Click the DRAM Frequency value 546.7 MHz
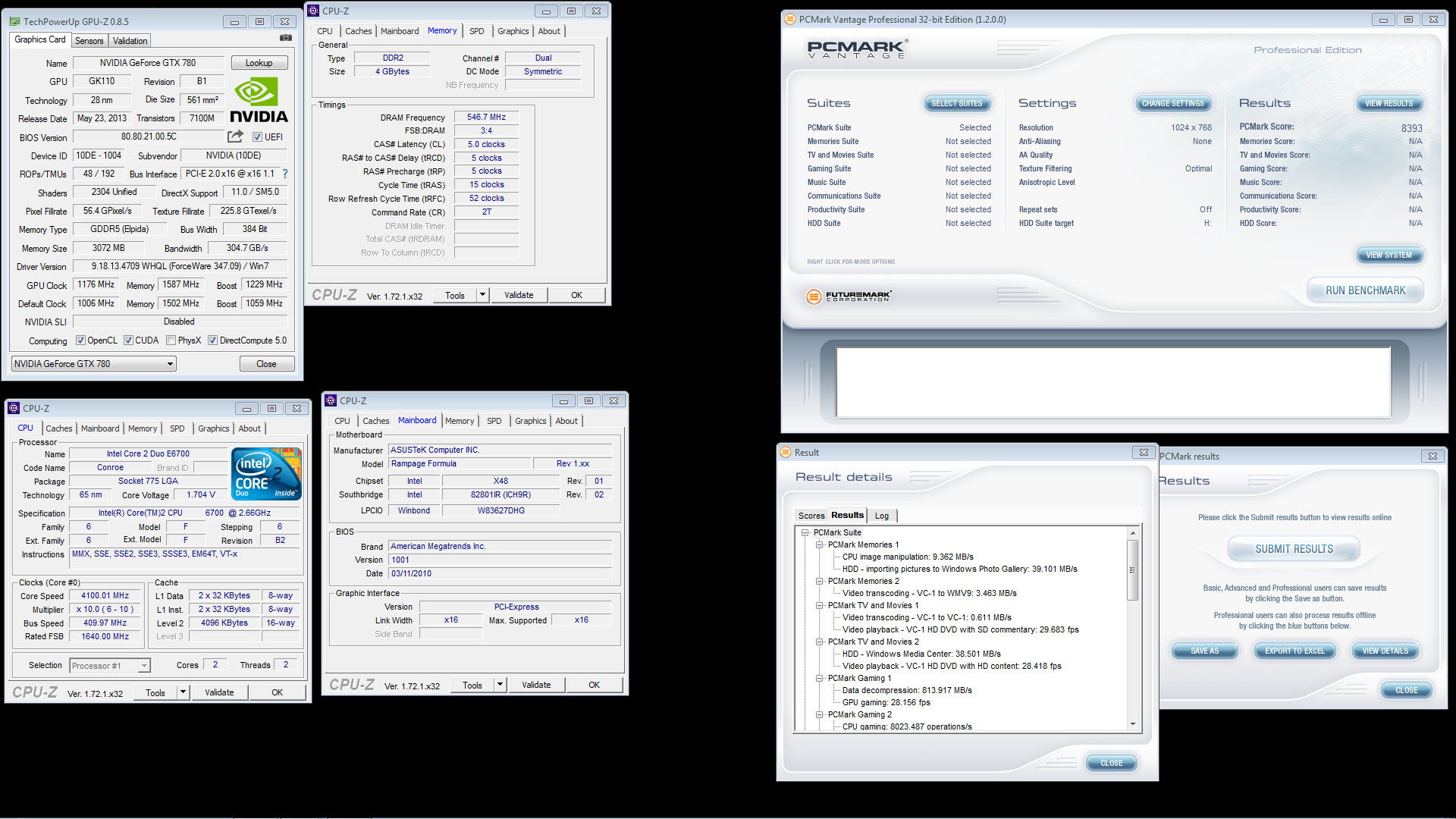1456x819 pixels. [x=486, y=117]
